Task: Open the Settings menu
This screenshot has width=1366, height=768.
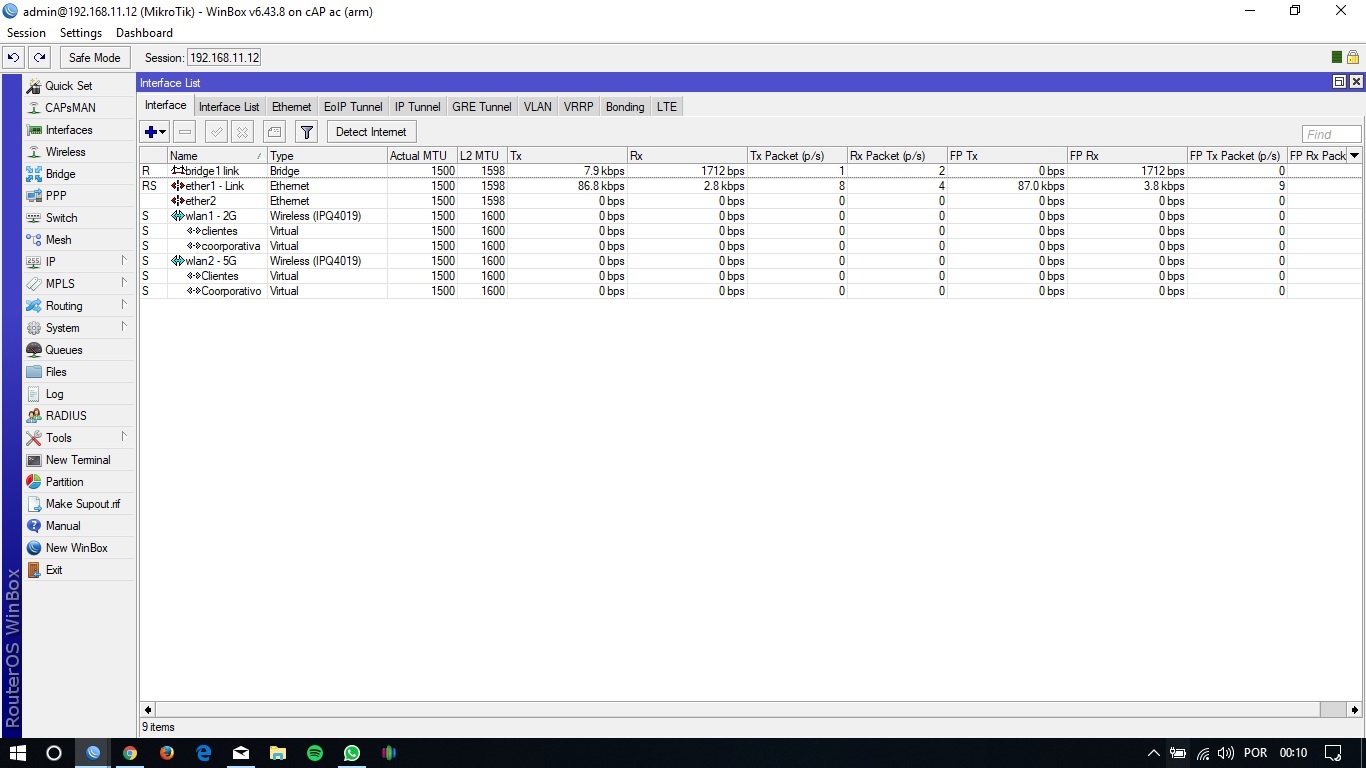Action: click(x=81, y=33)
